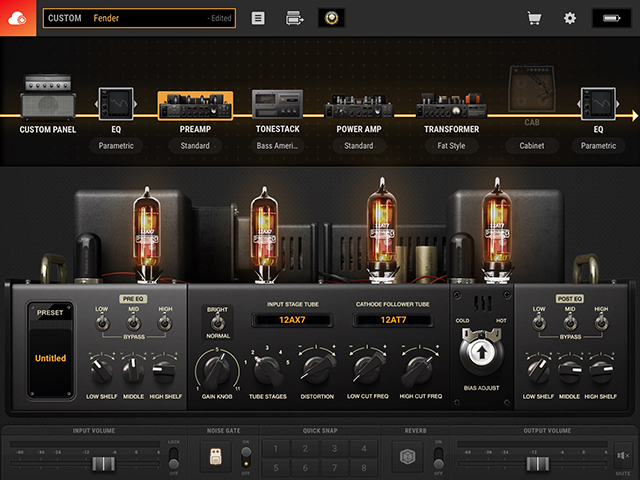Open the settings gear
640x480 pixels.
[x=570, y=18]
